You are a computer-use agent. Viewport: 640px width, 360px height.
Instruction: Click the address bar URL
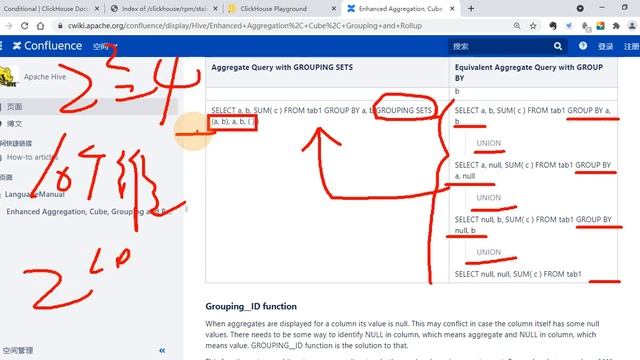pyautogui.click(x=245, y=26)
